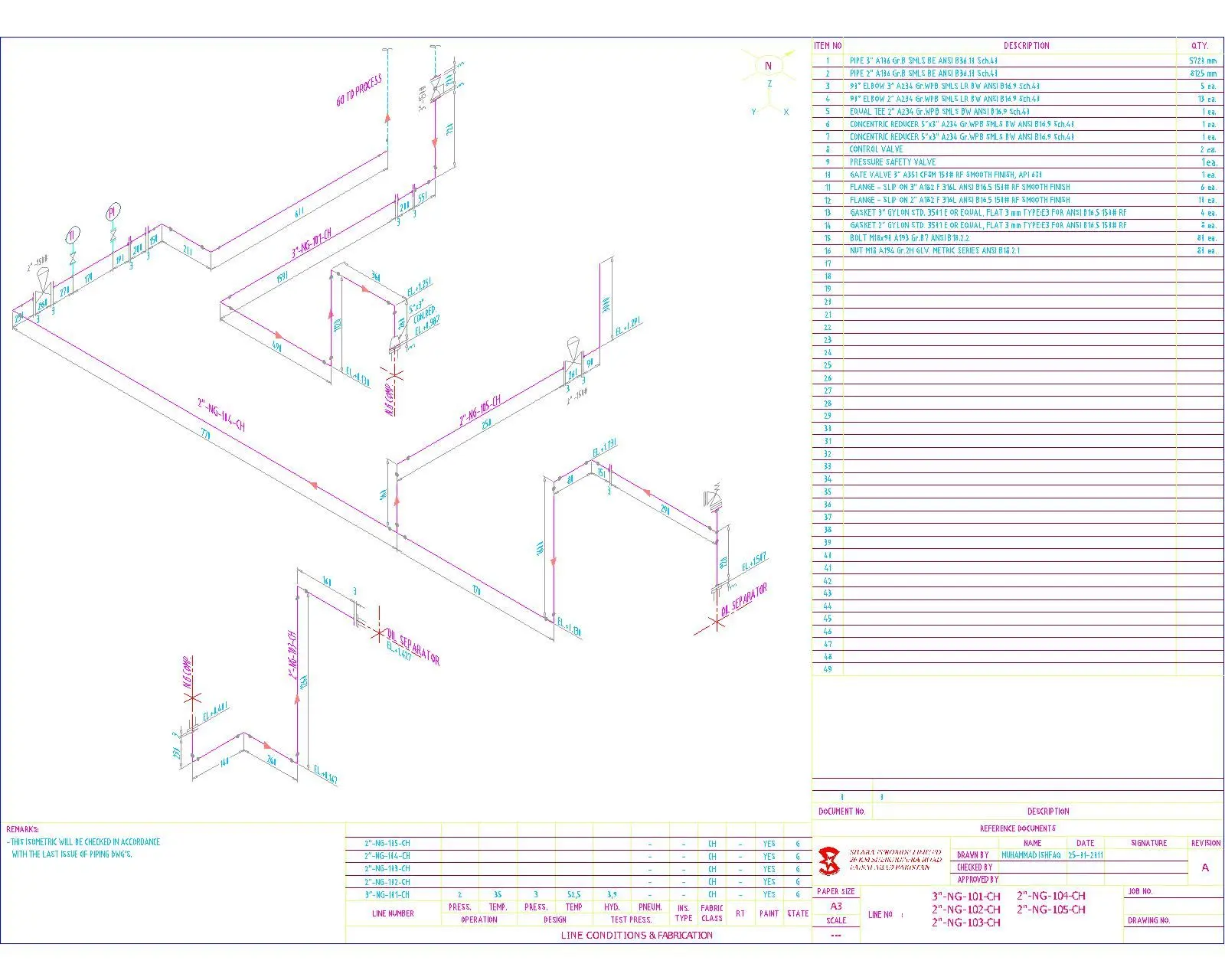Select the line label 3"-NG-101-CH on drawing

(312, 244)
